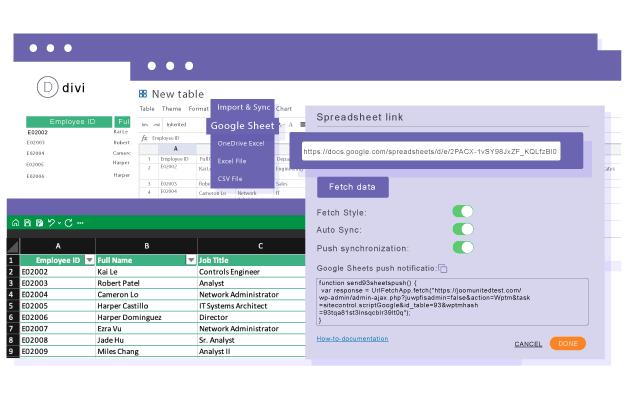Open the Chart menu
Screen dimensions: 630x396
coord(284,109)
